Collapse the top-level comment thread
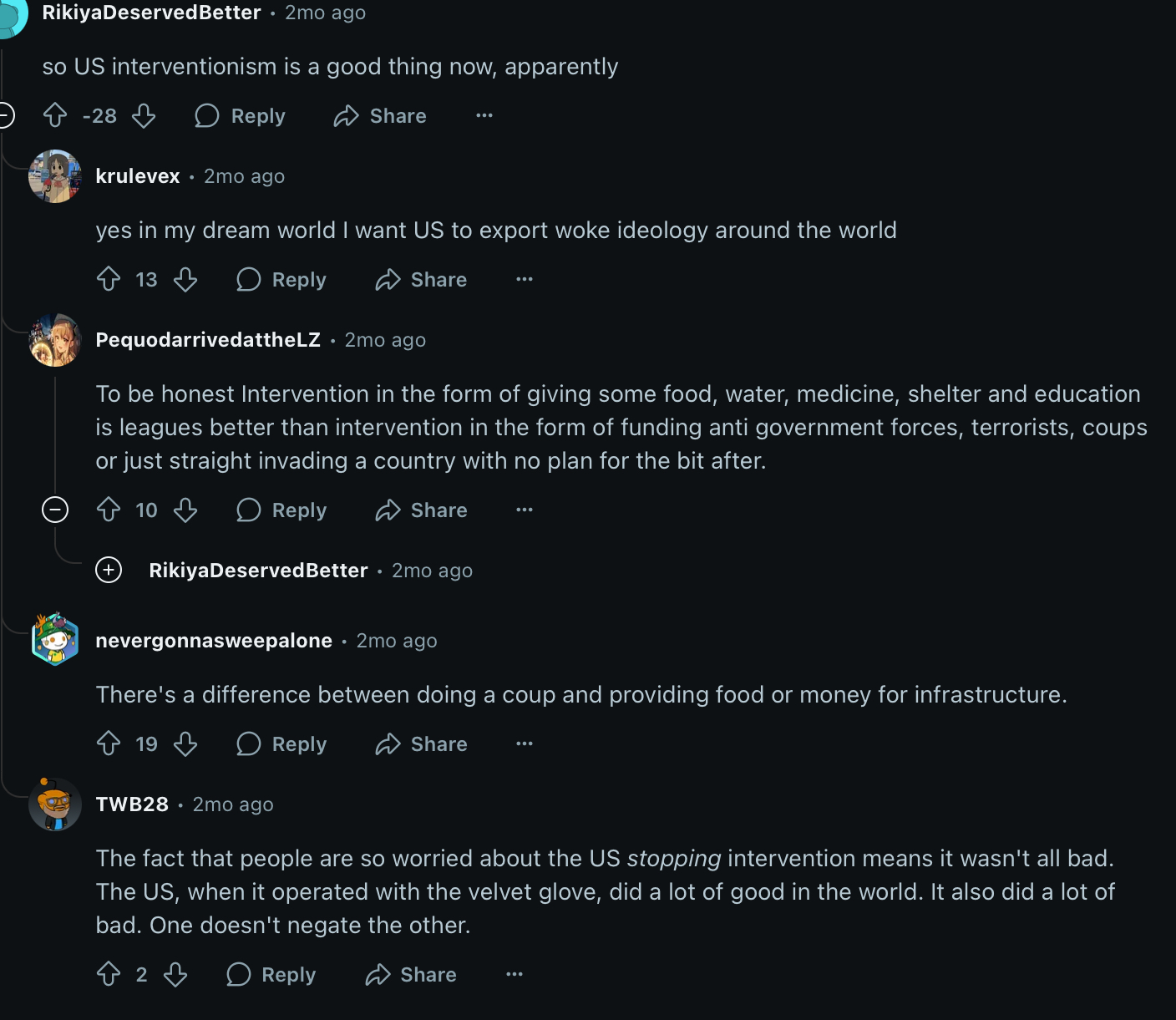The image size is (1176, 1020). click(5, 115)
